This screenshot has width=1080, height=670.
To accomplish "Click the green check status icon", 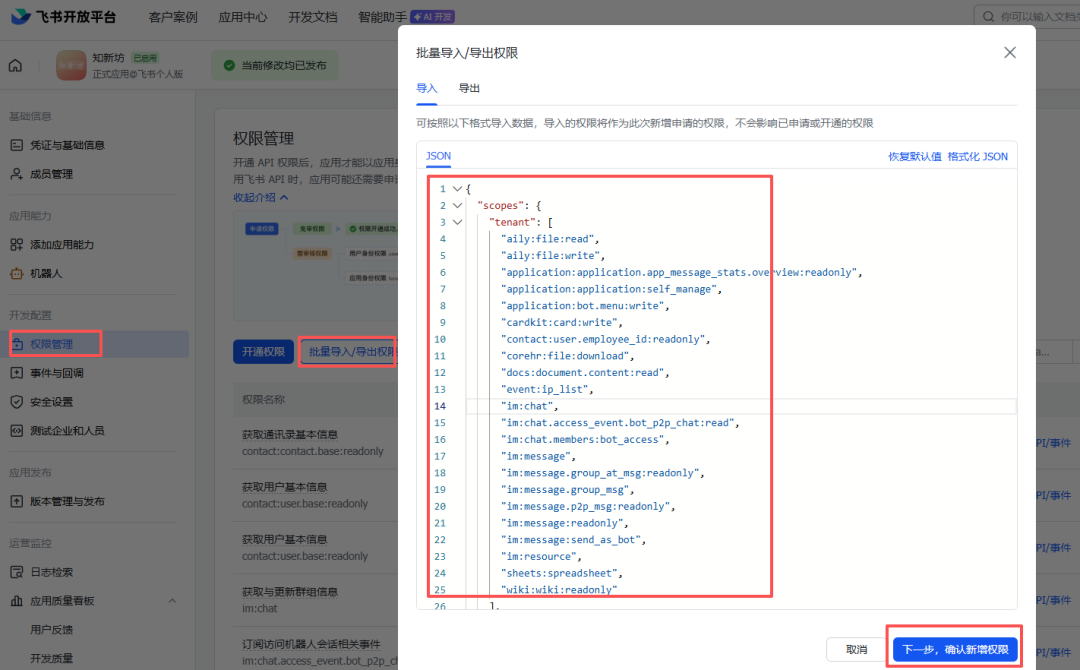I will [229, 65].
